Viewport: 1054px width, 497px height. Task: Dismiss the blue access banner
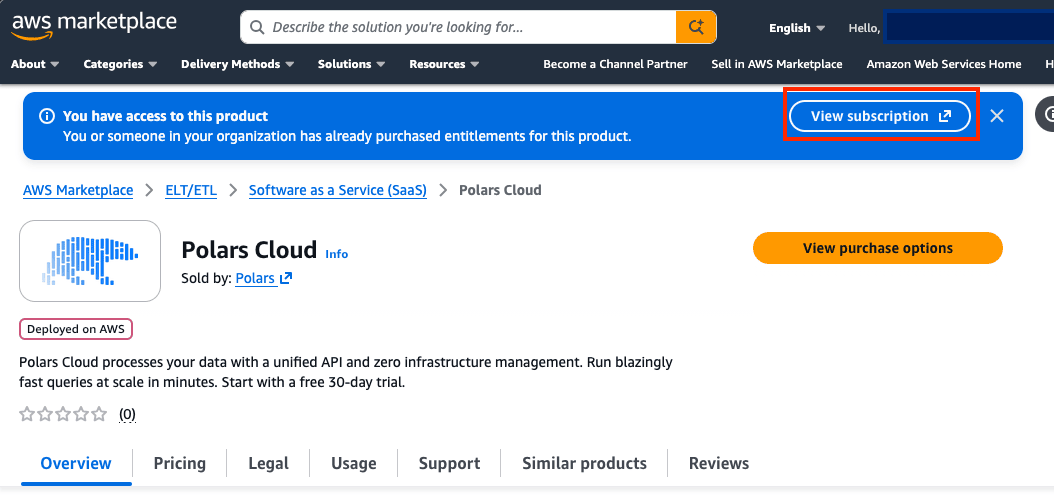coord(997,116)
